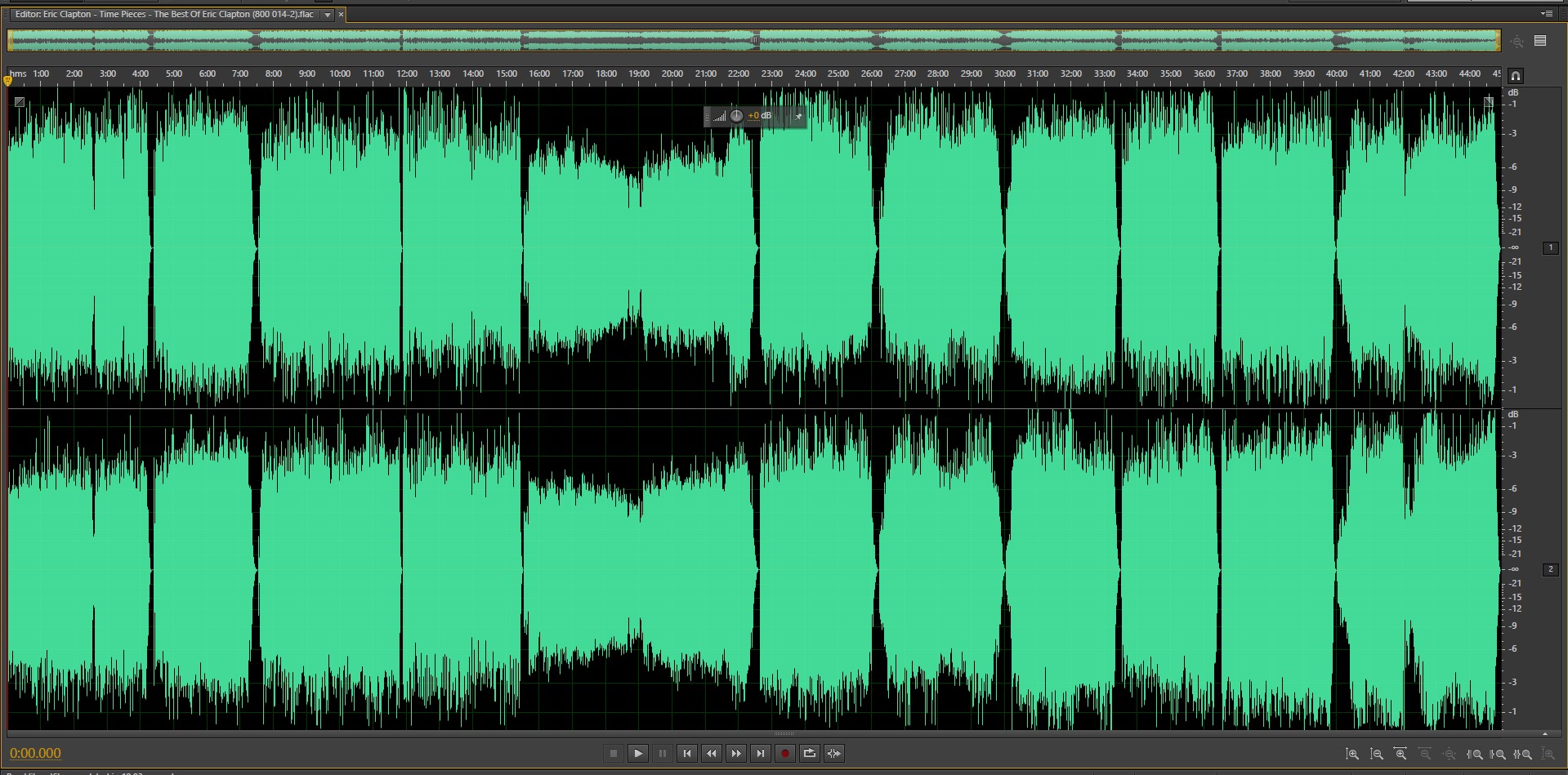
Task: Select the Editor Eric Clapton flac tab
Action: pyautogui.click(x=163, y=15)
